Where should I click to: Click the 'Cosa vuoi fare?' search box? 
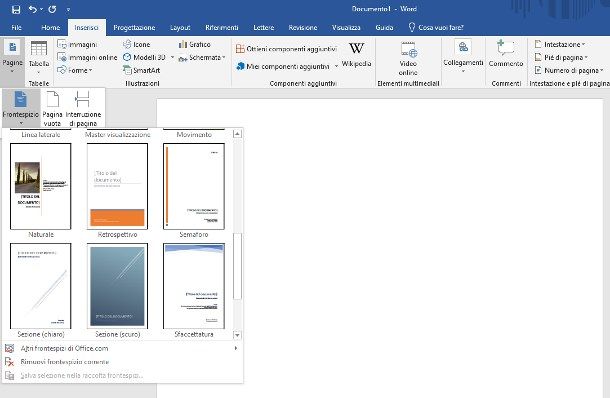pyautogui.click(x=436, y=28)
